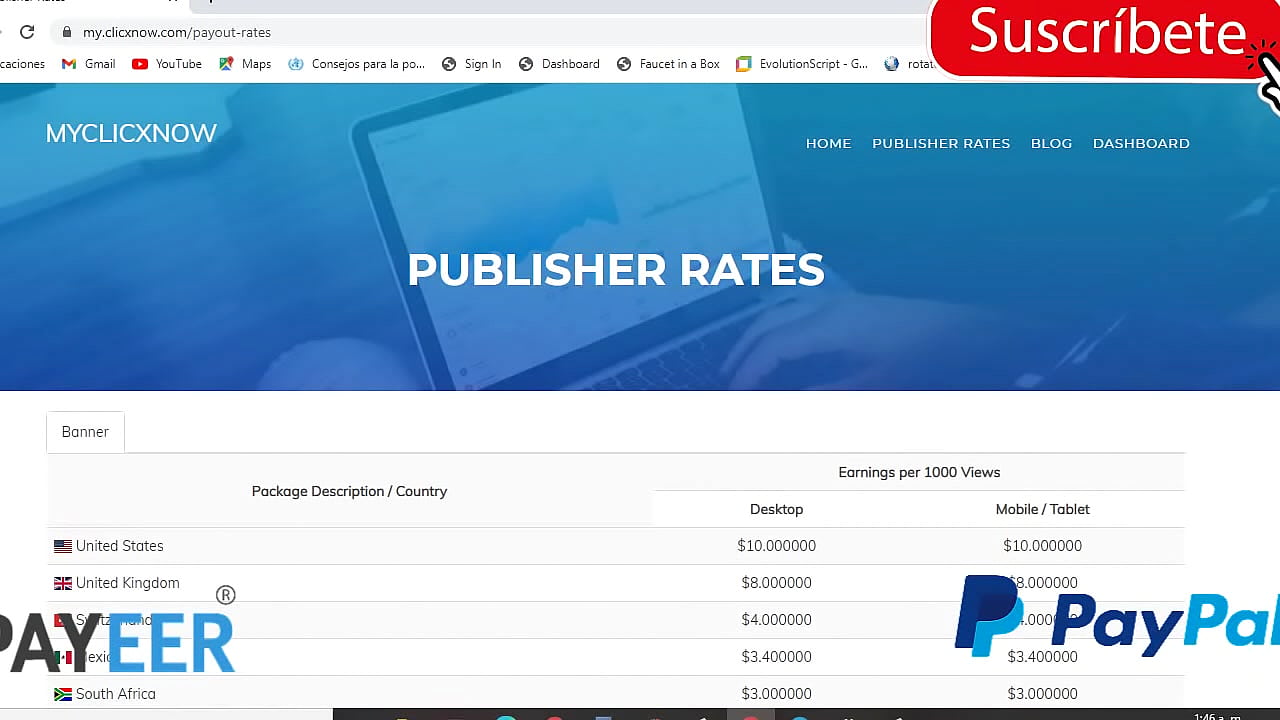Go to the HOME navigation link
1280x720 pixels.
(828, 143)
